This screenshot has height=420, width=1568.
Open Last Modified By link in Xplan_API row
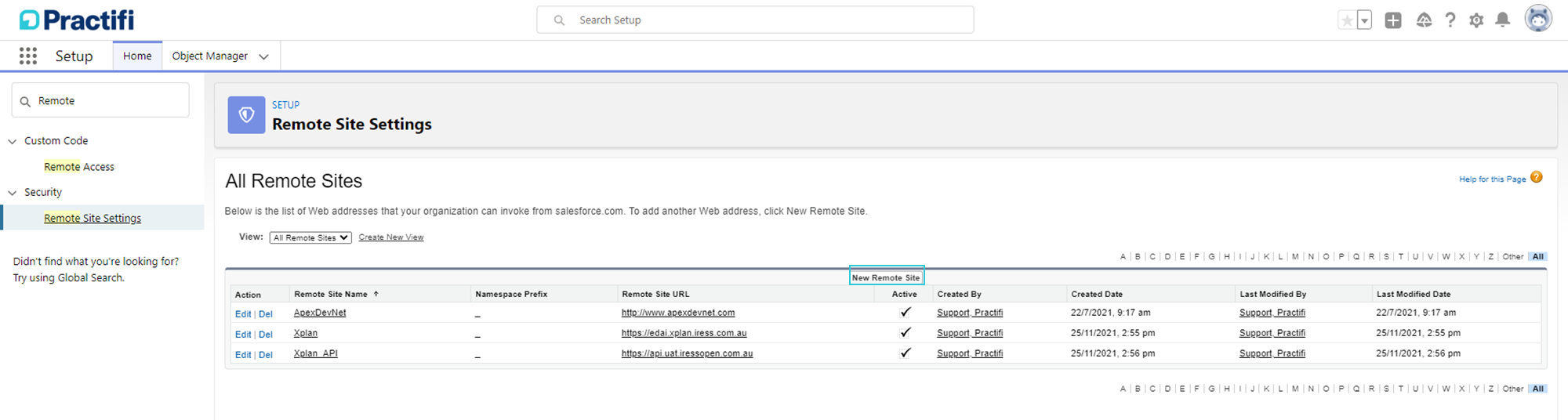[1272, 353]
